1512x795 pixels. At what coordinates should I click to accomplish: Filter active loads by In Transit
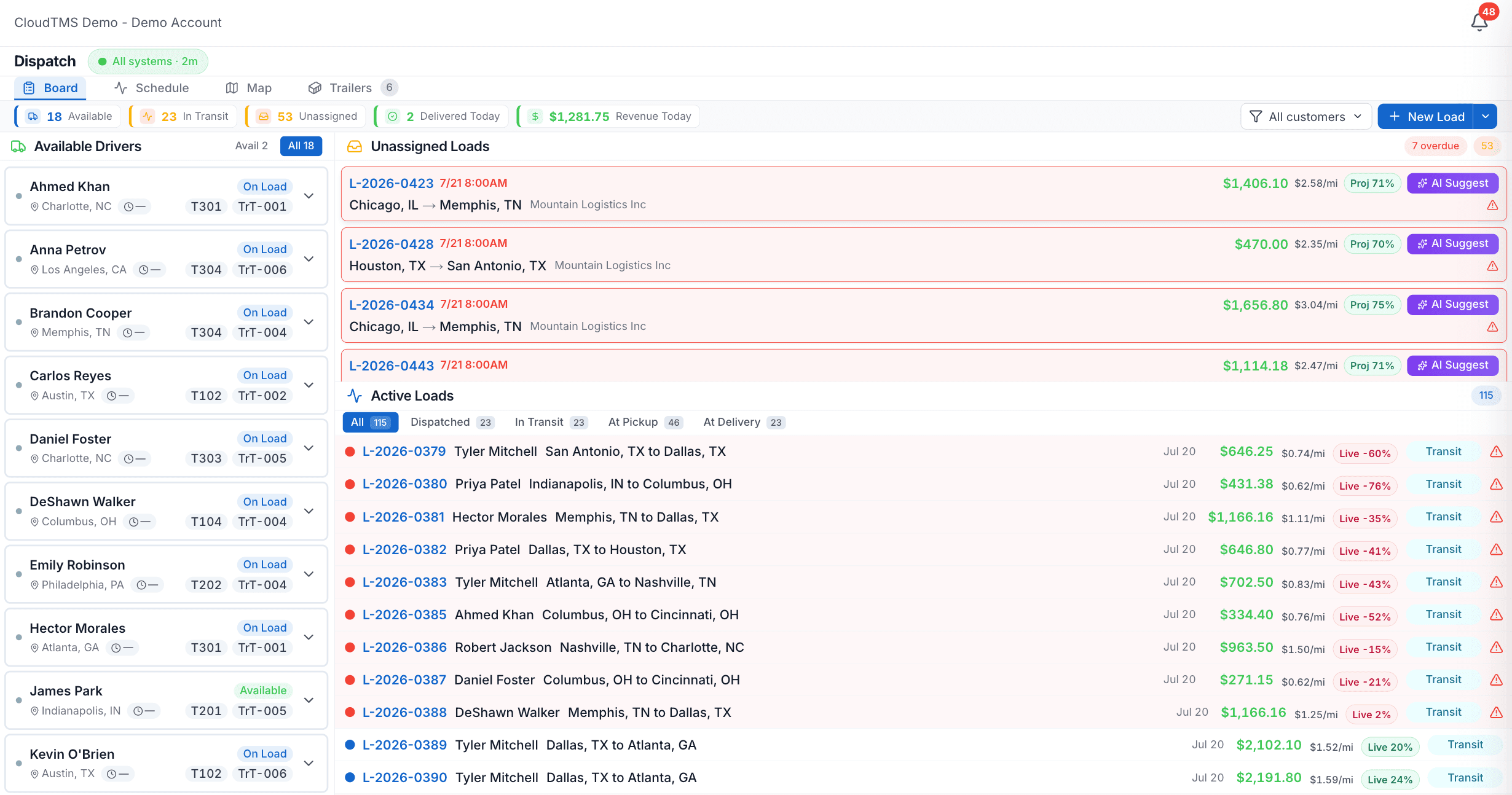point(551,422)
